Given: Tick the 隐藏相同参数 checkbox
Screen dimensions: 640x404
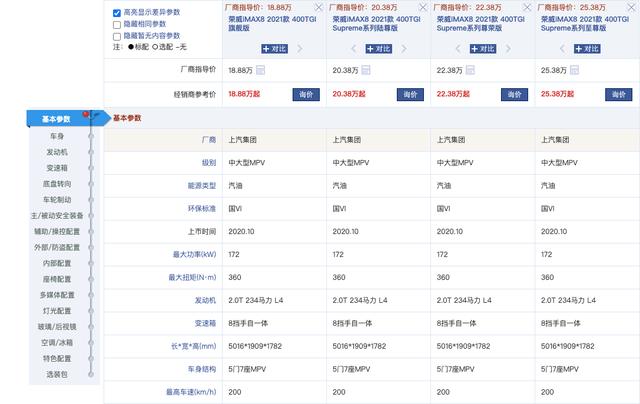Looking at the screenshot, I should click(x=117, y=25).
